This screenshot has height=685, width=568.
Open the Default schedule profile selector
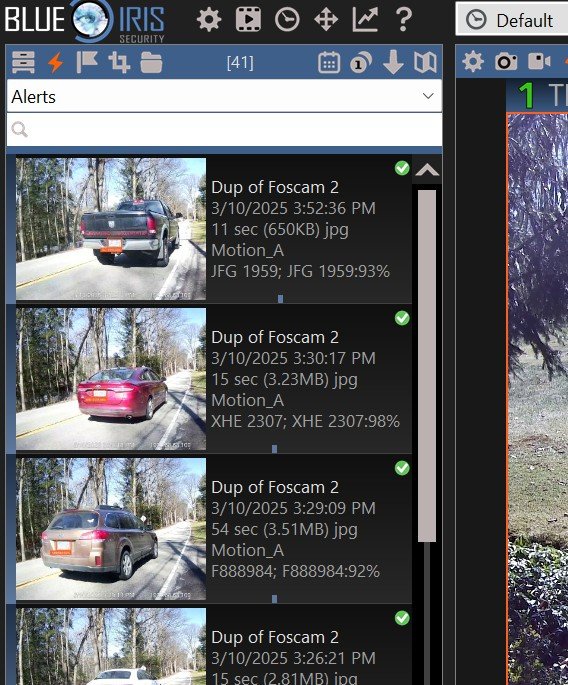point(512,20)
